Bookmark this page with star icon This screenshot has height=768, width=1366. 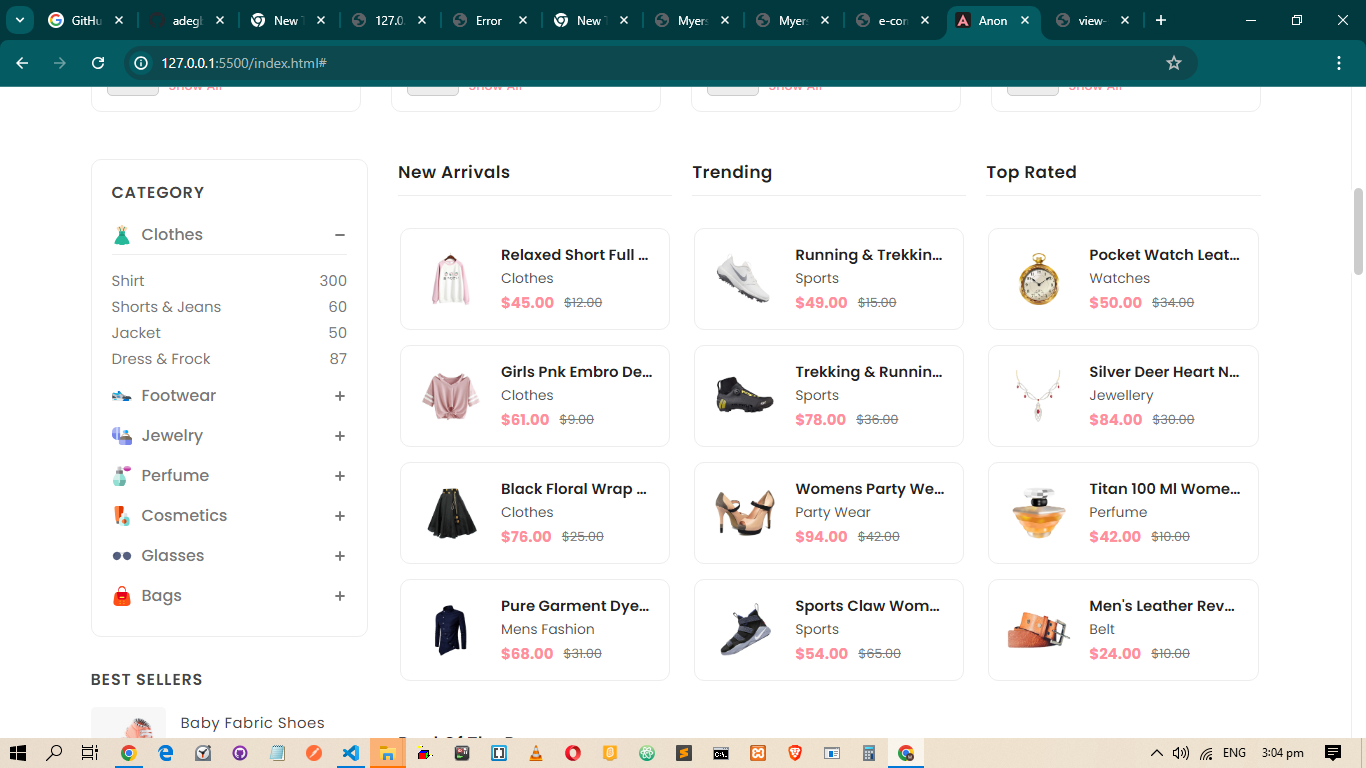pyautogui.click(x=1174, y=63)
